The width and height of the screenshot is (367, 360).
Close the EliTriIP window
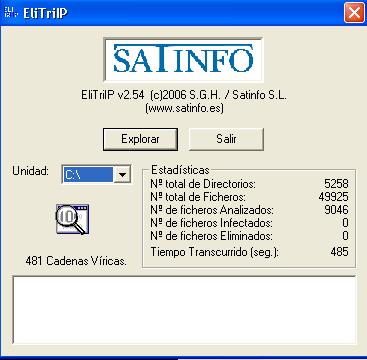tap(354, 13)
